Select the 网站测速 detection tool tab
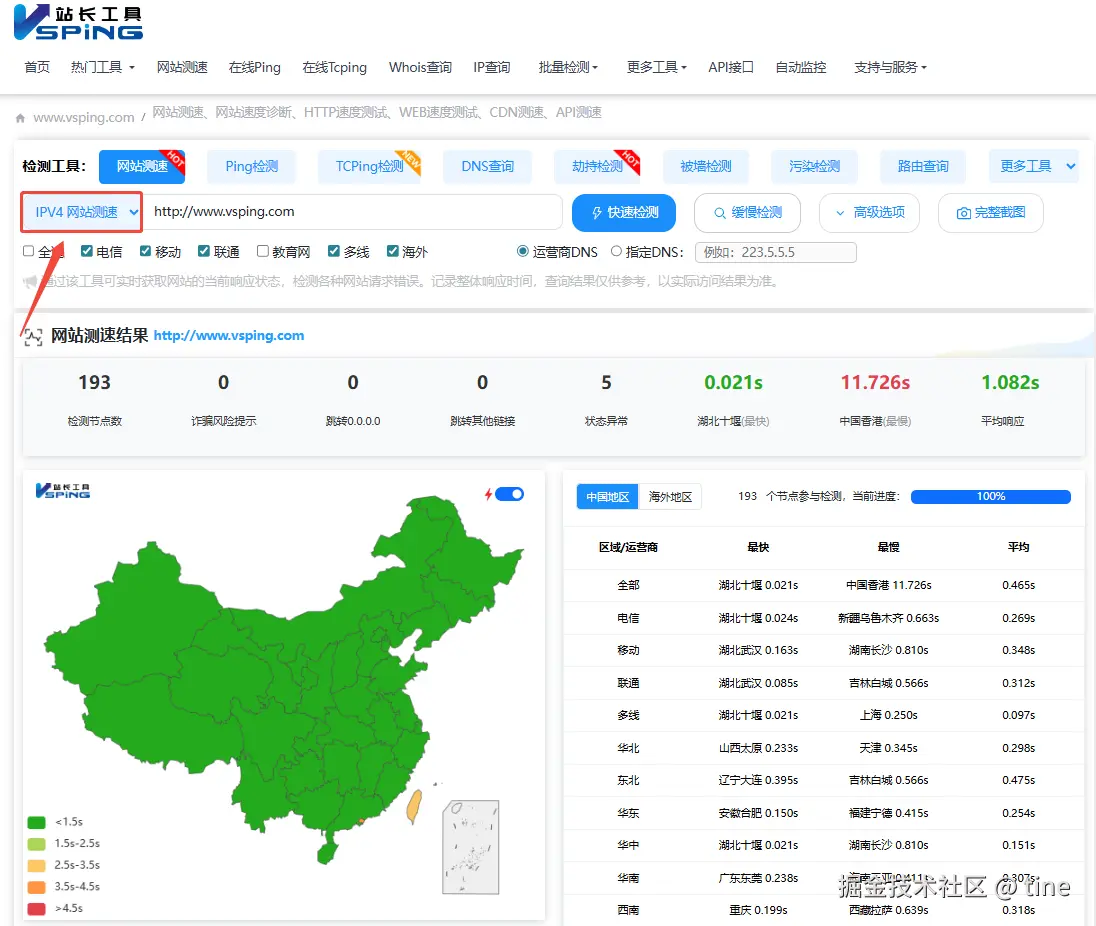1096x926 pixels. pyautogui.click(x=142, y=166)
